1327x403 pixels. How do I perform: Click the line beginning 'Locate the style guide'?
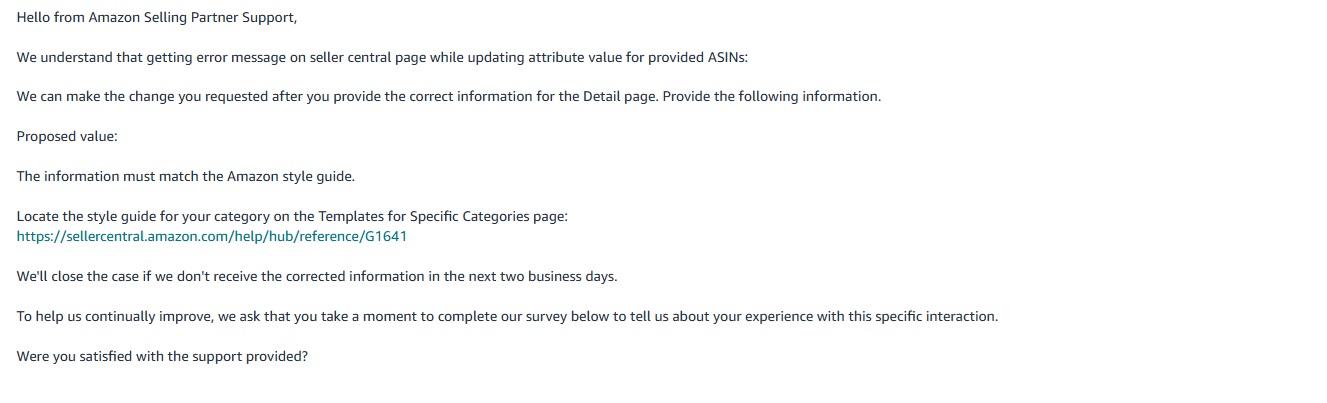coord(292,217)
